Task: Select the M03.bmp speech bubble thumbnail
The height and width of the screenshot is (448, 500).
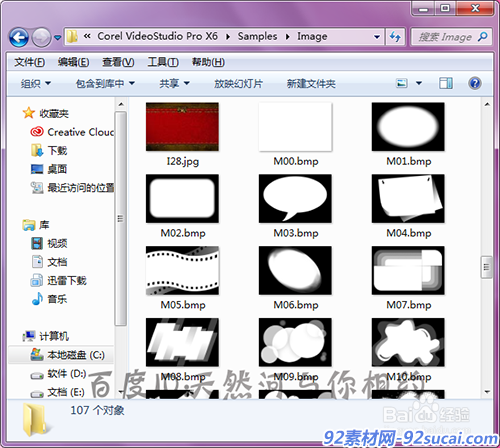Action: click(x=295, y=199)
